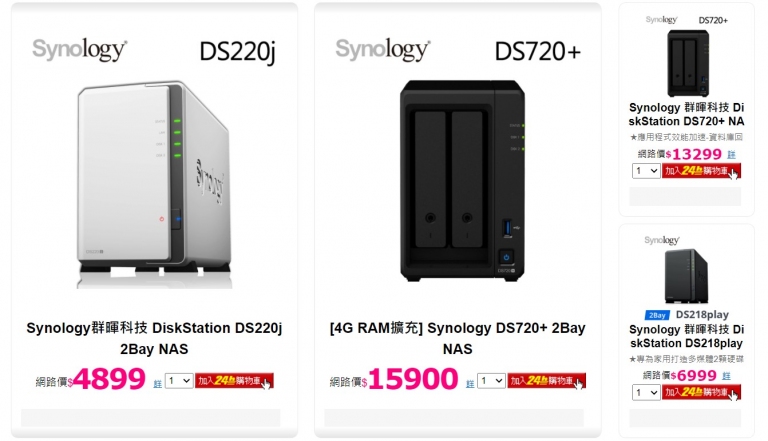This screenshot has height=441, width=768.
Task: Click the small DS720+ thumbnail image
Action: point(688,63)
